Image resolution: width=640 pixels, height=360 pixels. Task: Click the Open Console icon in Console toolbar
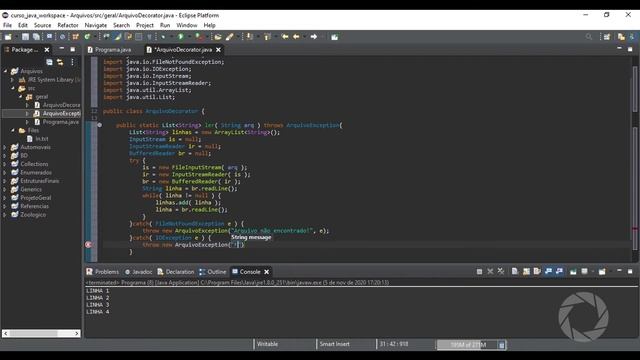point(602,271)
